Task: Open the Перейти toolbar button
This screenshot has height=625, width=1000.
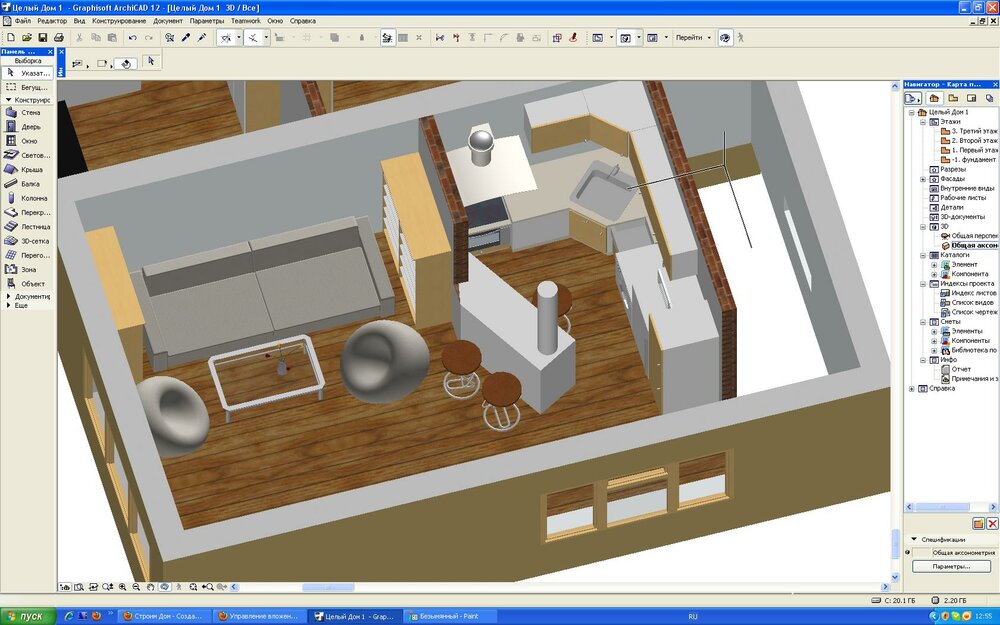Action: point(692,38)
